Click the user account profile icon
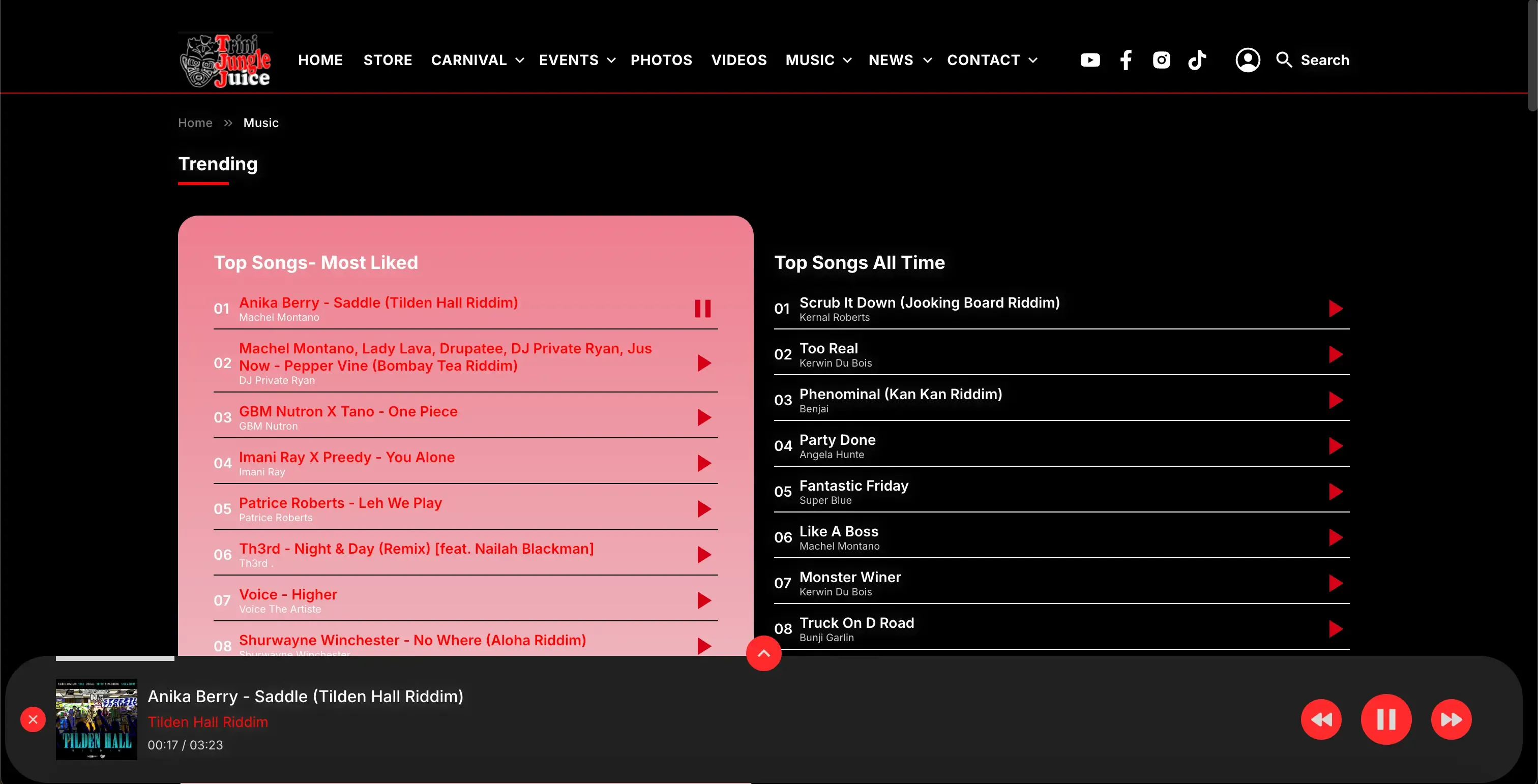Screen dimensions: 1538x784 (x=1247, y=61)
